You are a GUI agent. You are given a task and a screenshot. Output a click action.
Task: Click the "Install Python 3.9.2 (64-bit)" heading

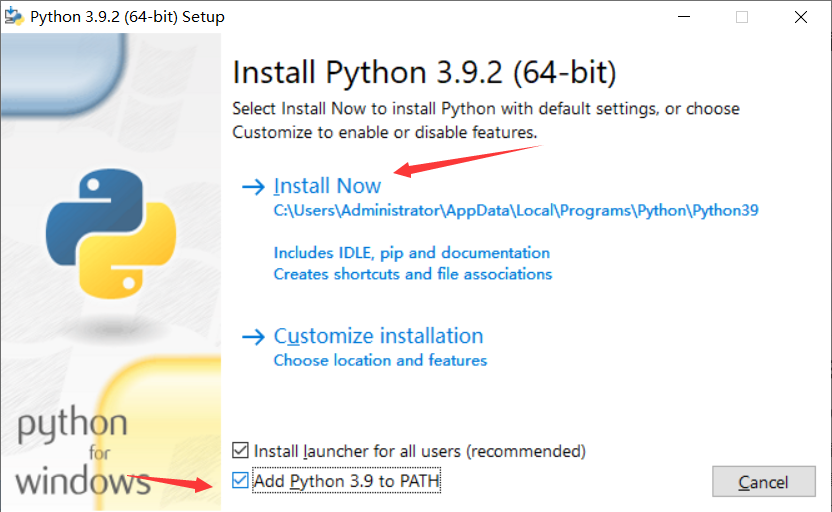(x=424, y=72)
